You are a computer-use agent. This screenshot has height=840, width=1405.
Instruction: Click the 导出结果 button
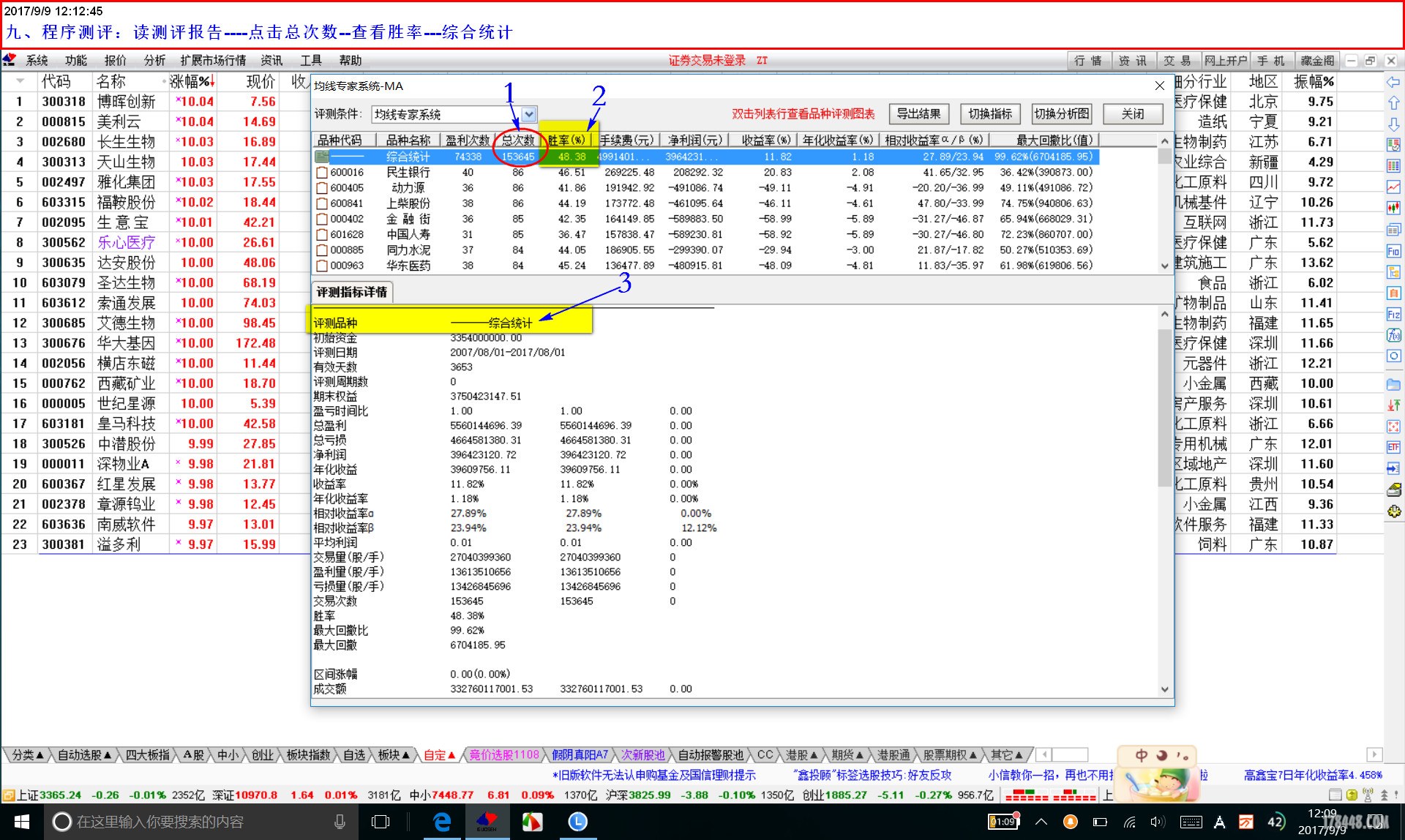[x=919, y=113]
